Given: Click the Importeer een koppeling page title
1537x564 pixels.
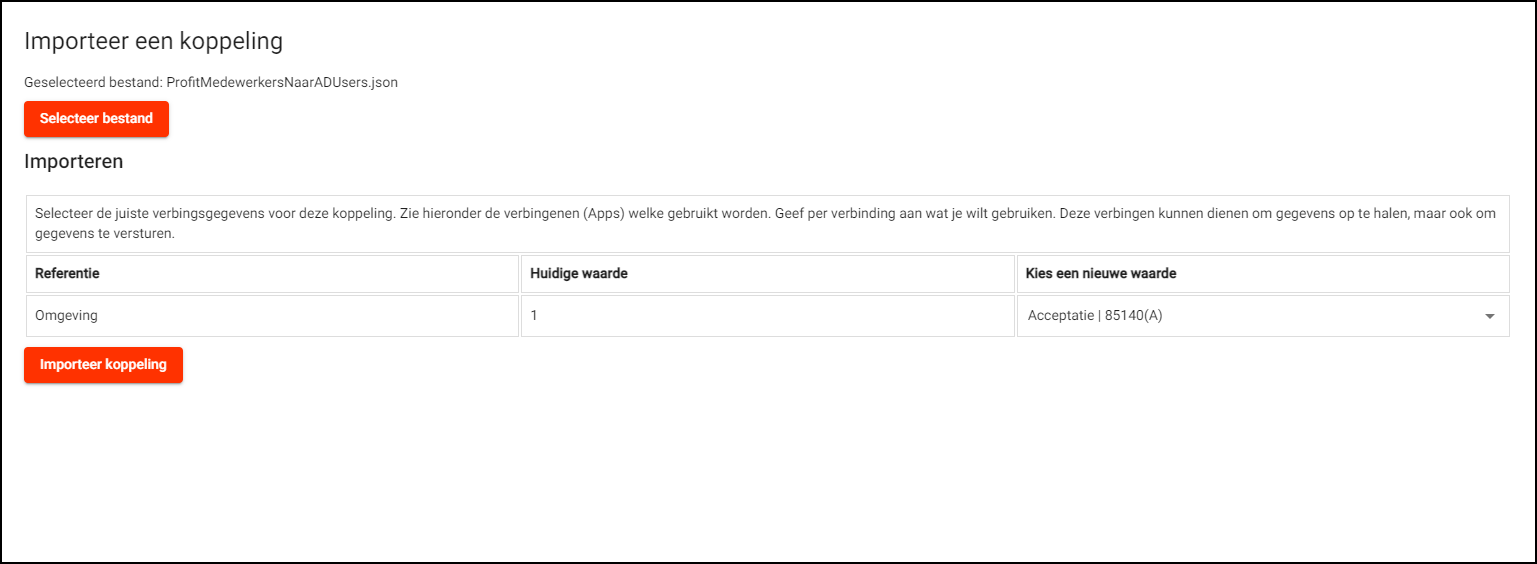Looking at the screenshot, I should click(x=153, y=41).
